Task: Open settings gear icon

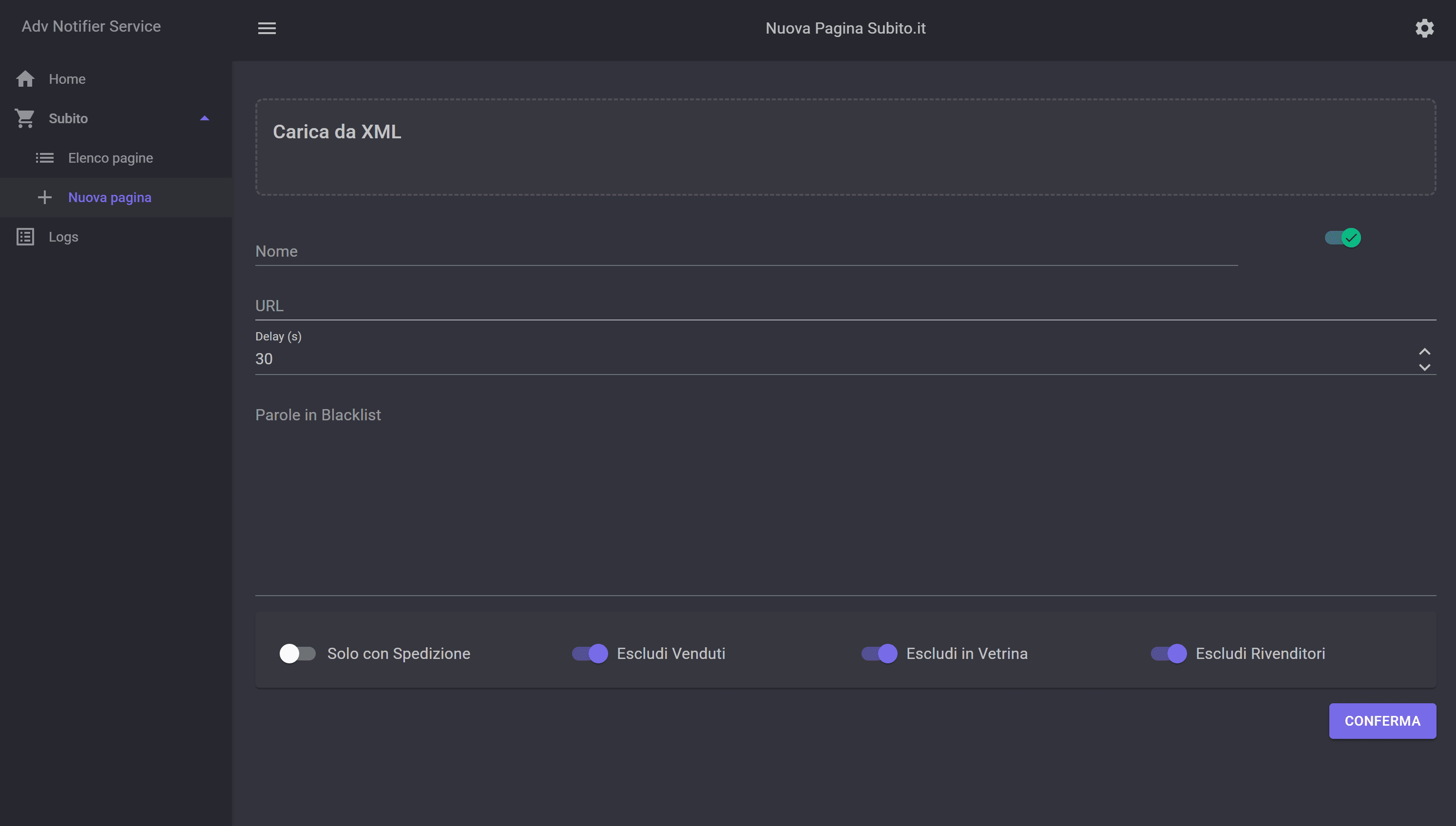Action: (1424, 28)
